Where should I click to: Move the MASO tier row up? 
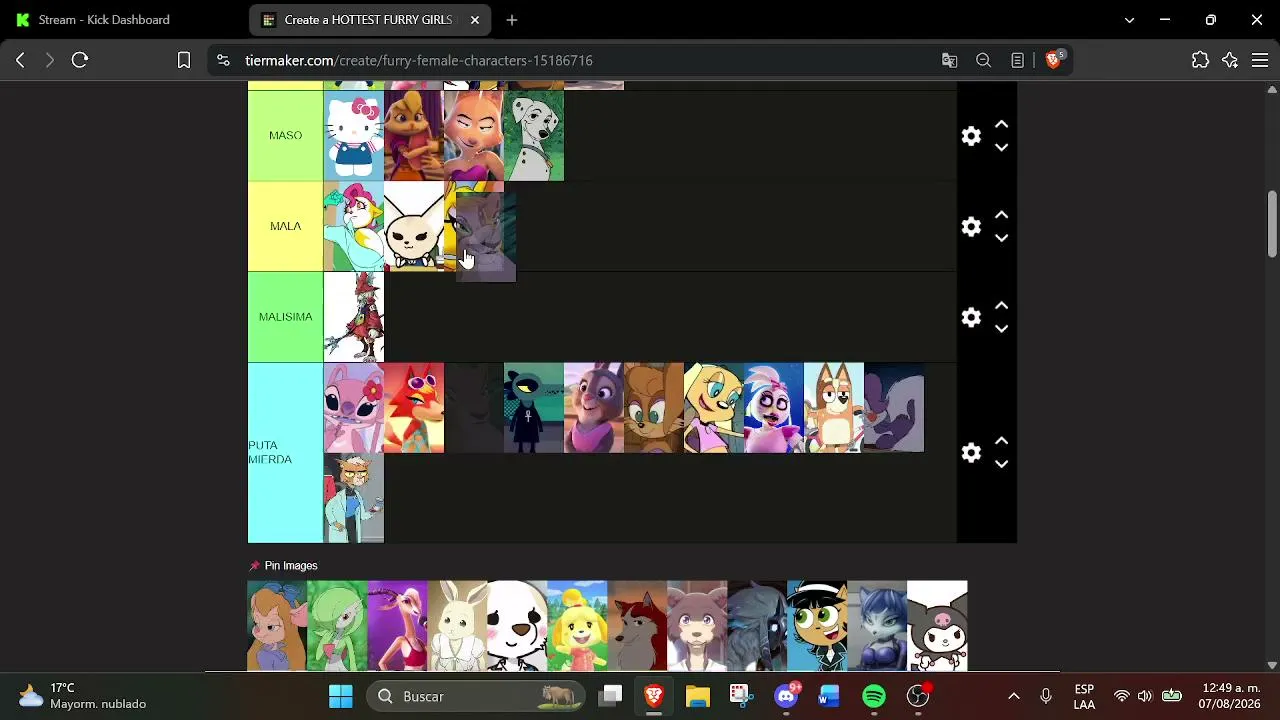pos(1001,125)
